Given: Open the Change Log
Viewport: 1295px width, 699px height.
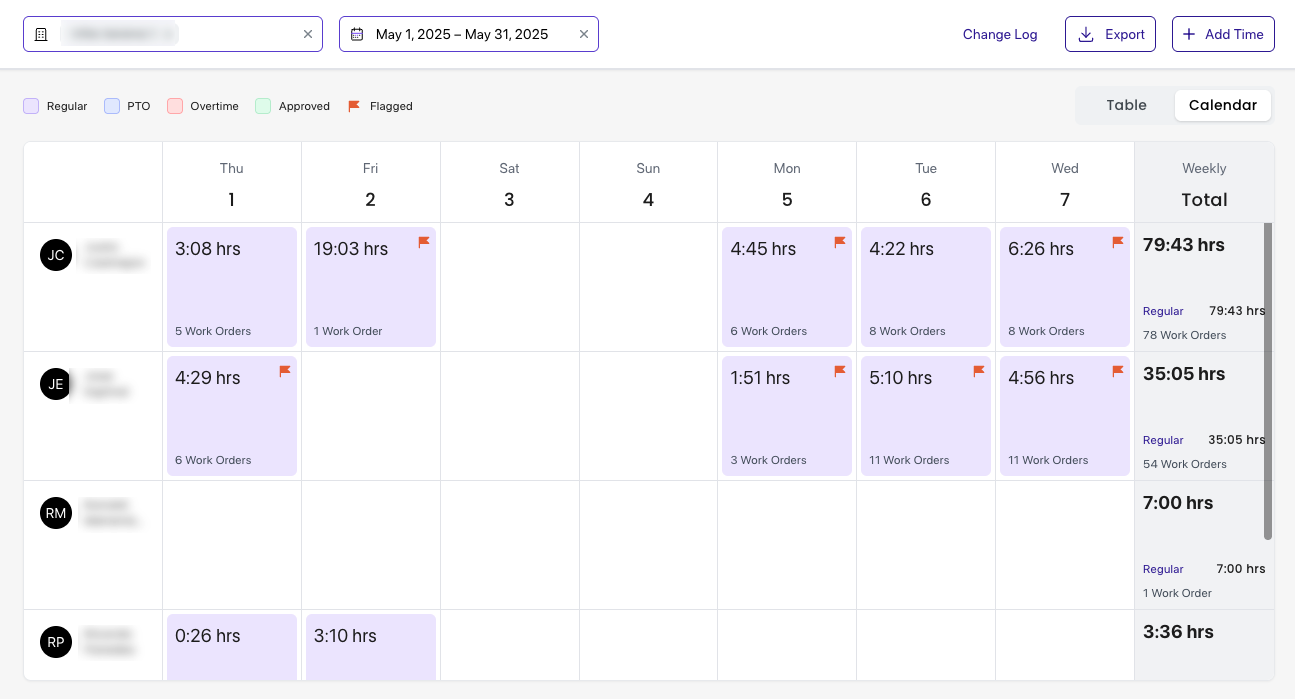Looking at the screenshot, I should 1000,34.
